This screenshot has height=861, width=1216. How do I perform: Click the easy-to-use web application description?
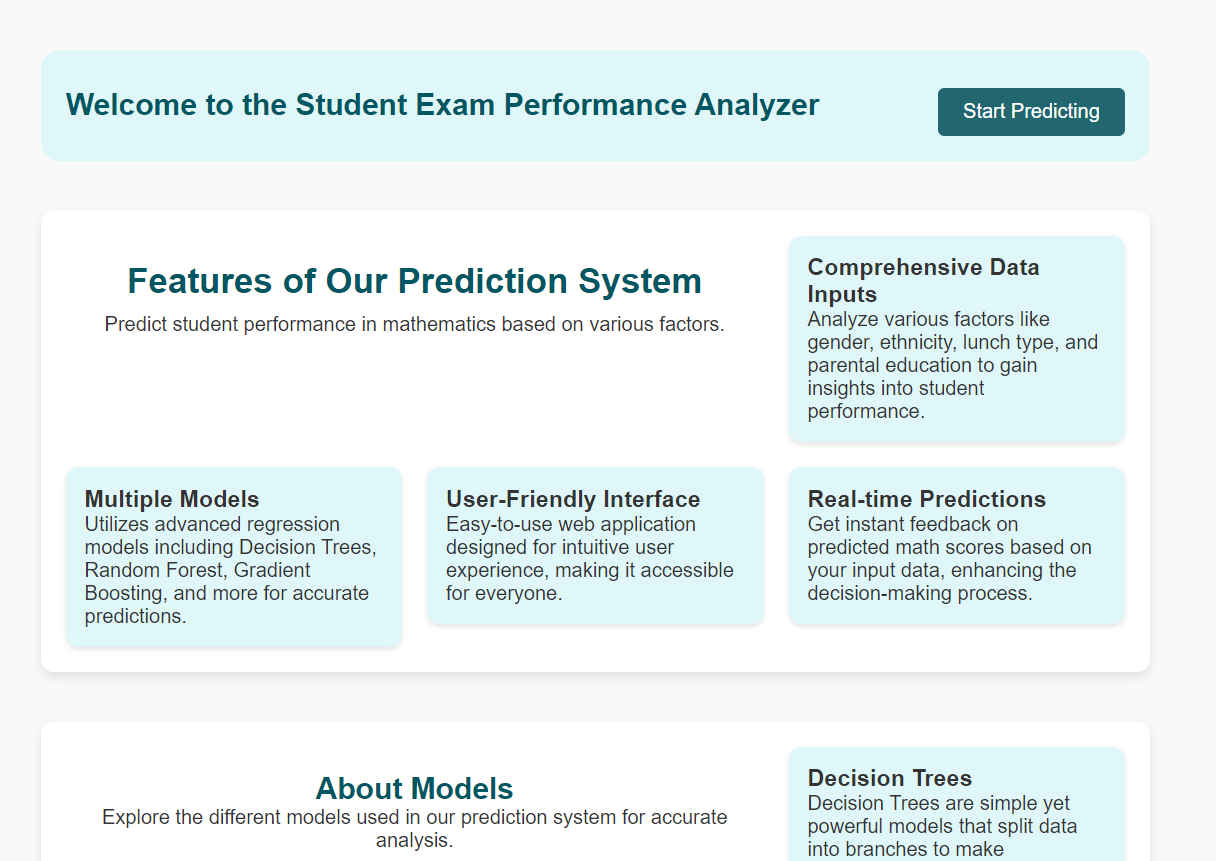[589, 558]
